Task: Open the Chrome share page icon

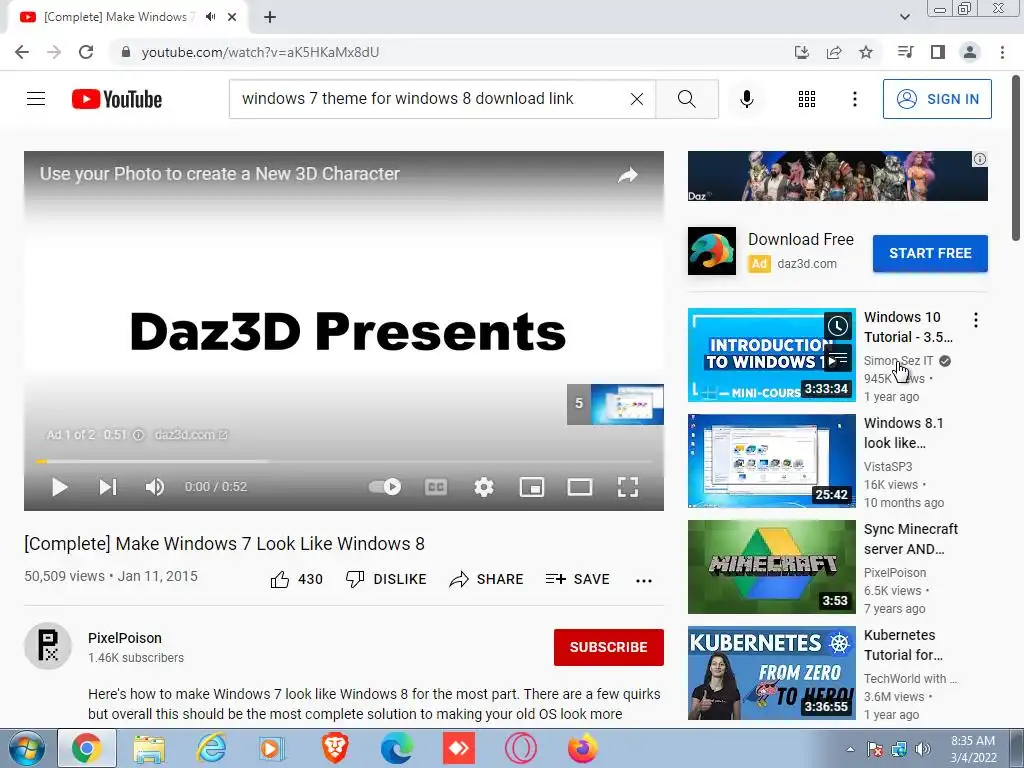Action: (834, 52)
